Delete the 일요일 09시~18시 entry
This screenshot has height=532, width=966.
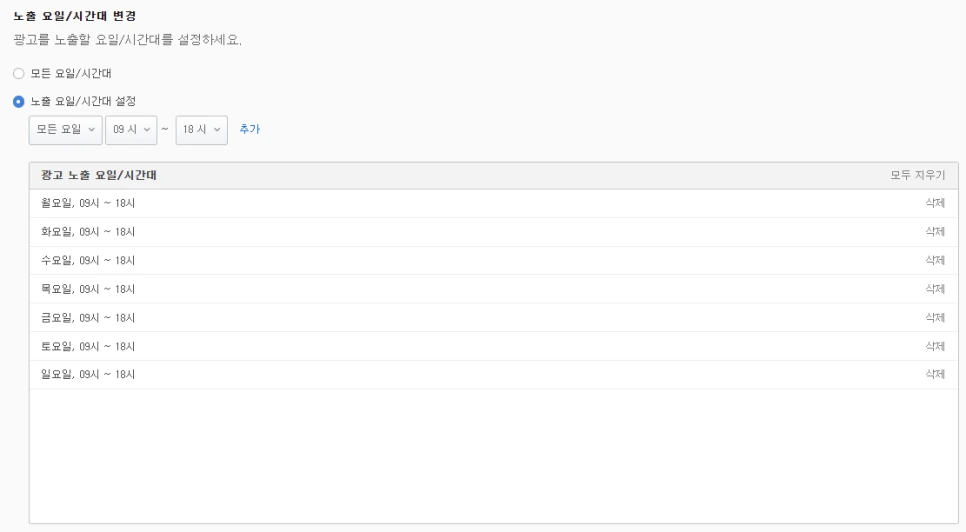tap(935, 374)
